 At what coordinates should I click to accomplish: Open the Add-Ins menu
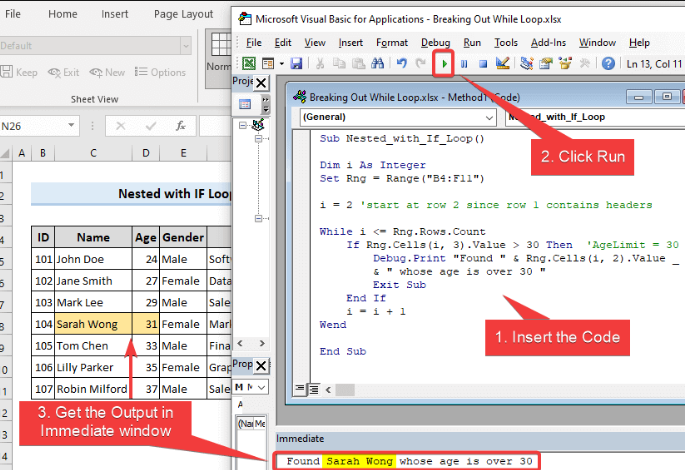[548, 43]
